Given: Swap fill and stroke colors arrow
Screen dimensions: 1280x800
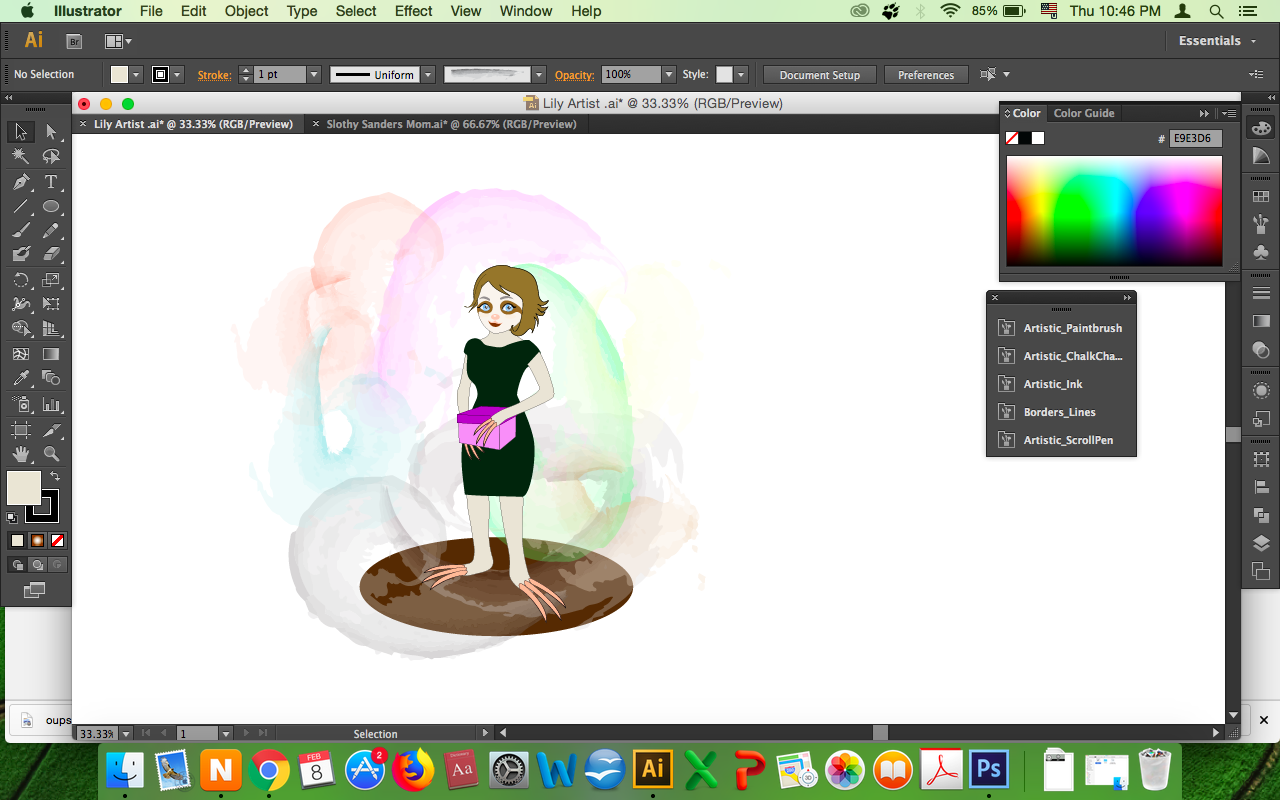Looking at the screenshot, I should coord(55,476).
